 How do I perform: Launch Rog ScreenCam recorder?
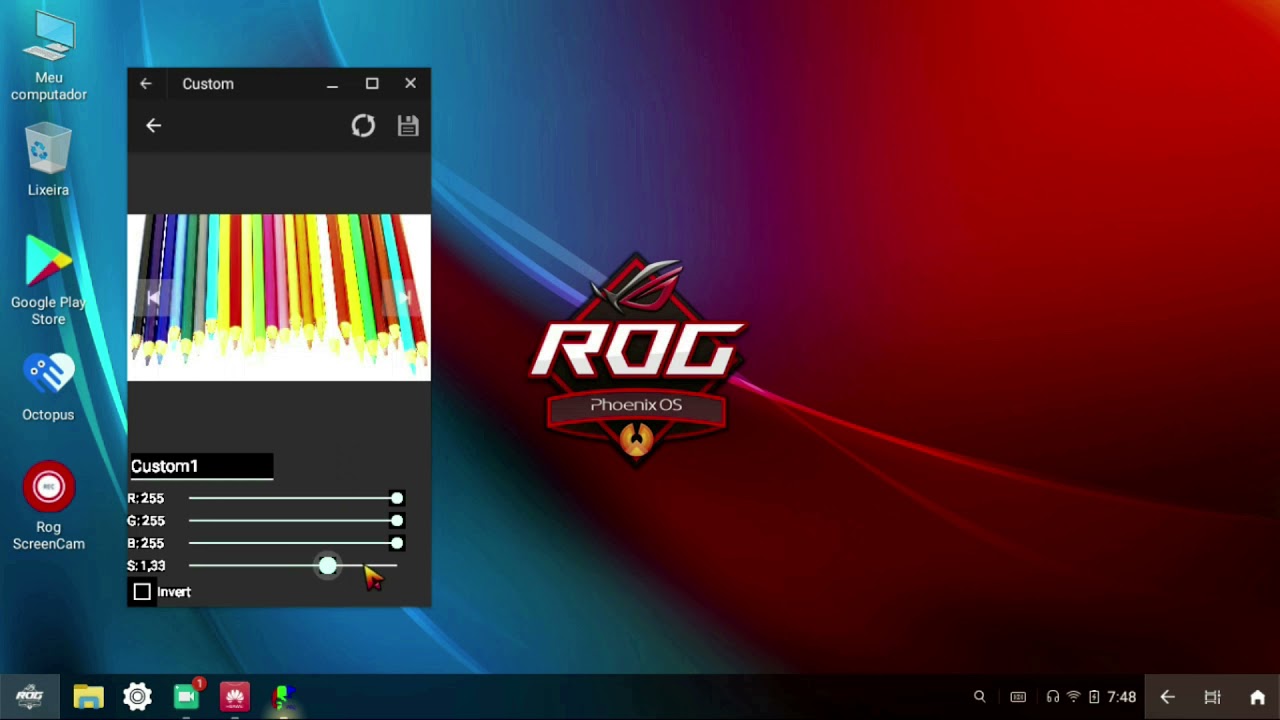48,506
